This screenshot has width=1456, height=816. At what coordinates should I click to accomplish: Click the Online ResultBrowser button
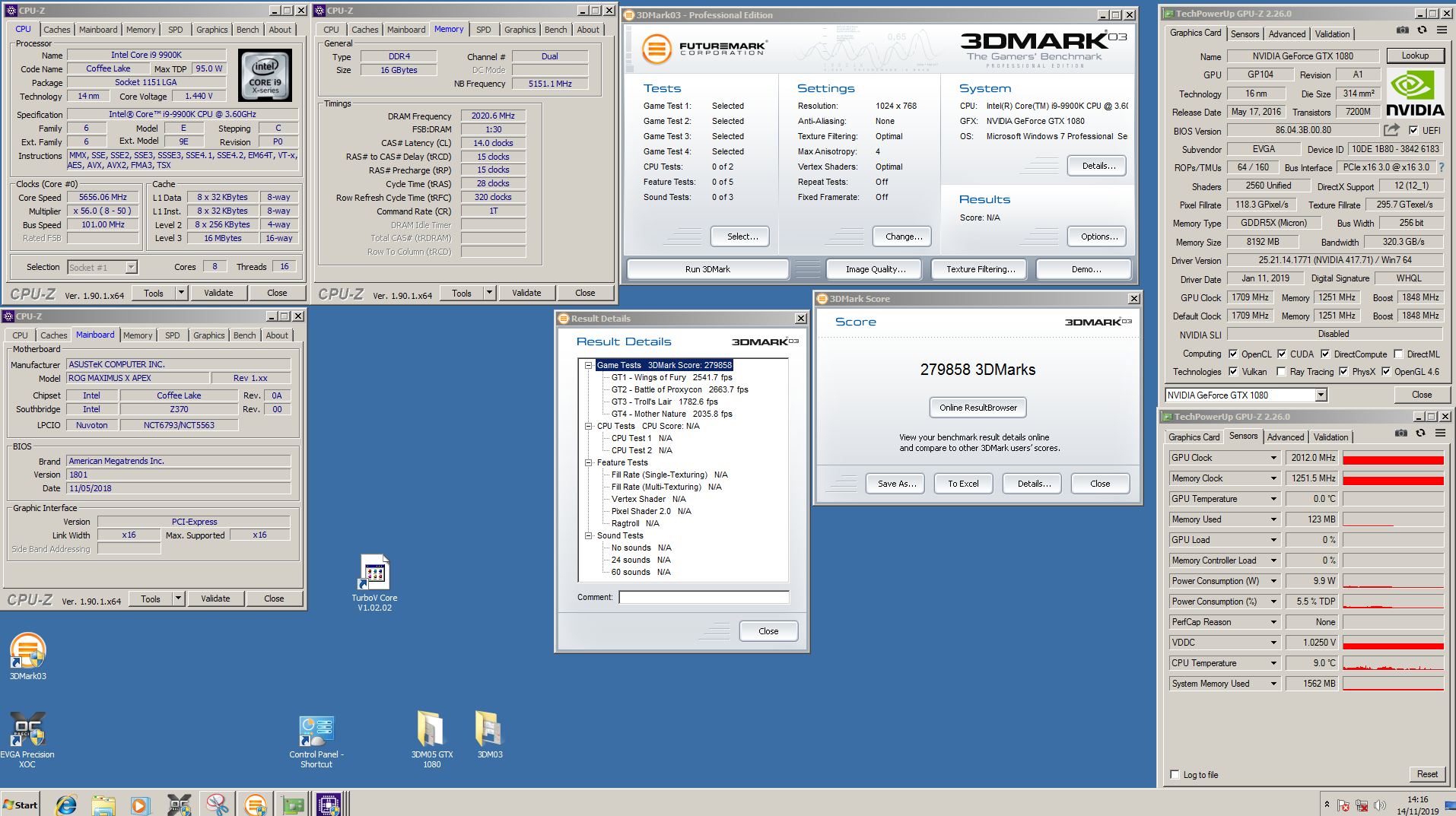pyautogui.click(x=978, y=408)
